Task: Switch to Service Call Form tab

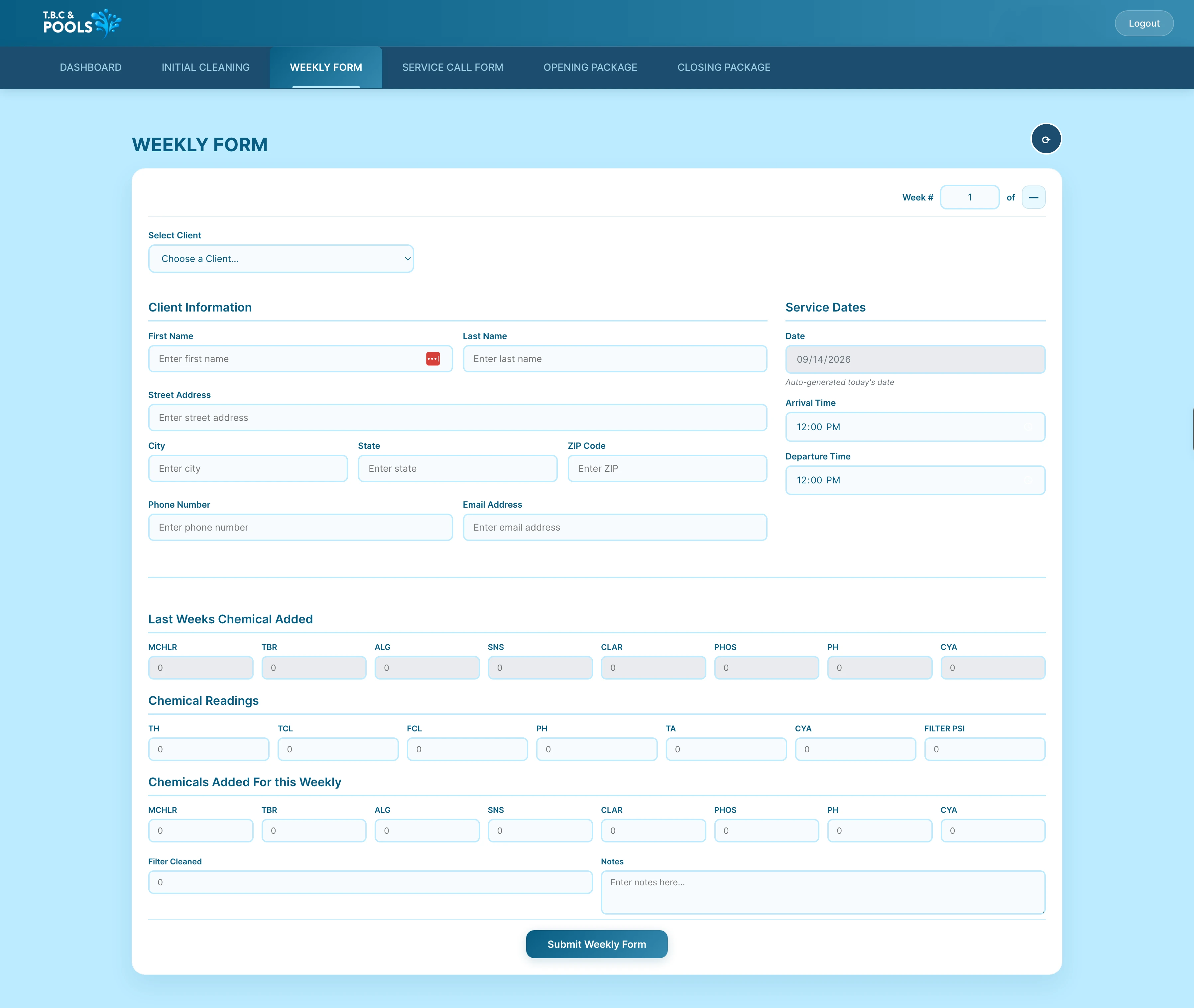Action: [452, 67]
